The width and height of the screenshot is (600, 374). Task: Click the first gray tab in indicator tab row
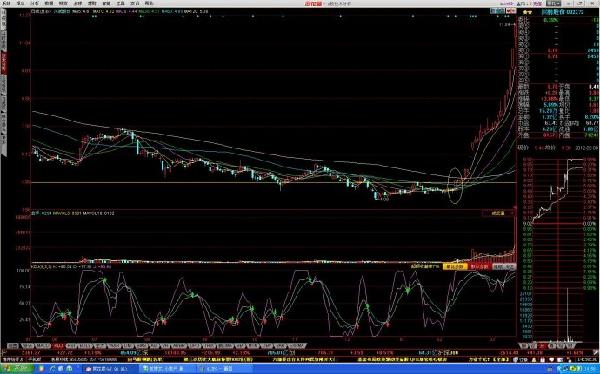13,346
